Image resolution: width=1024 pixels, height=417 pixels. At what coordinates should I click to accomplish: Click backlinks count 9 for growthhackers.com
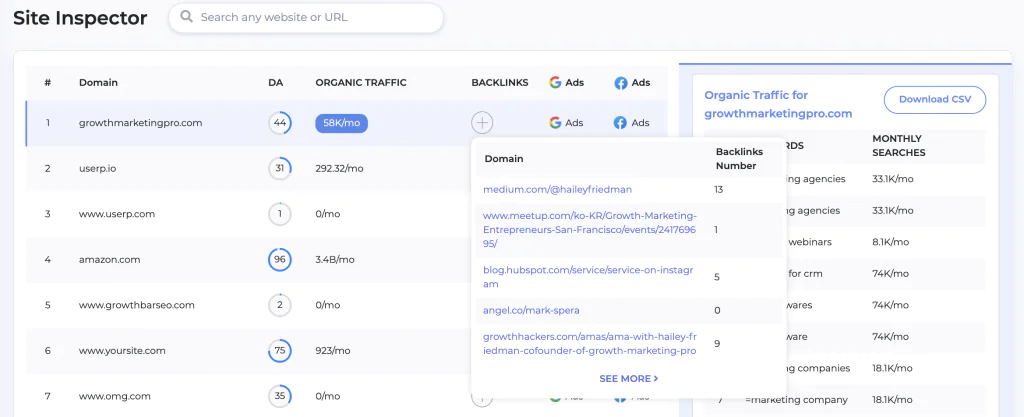click(x=717, y=343)
